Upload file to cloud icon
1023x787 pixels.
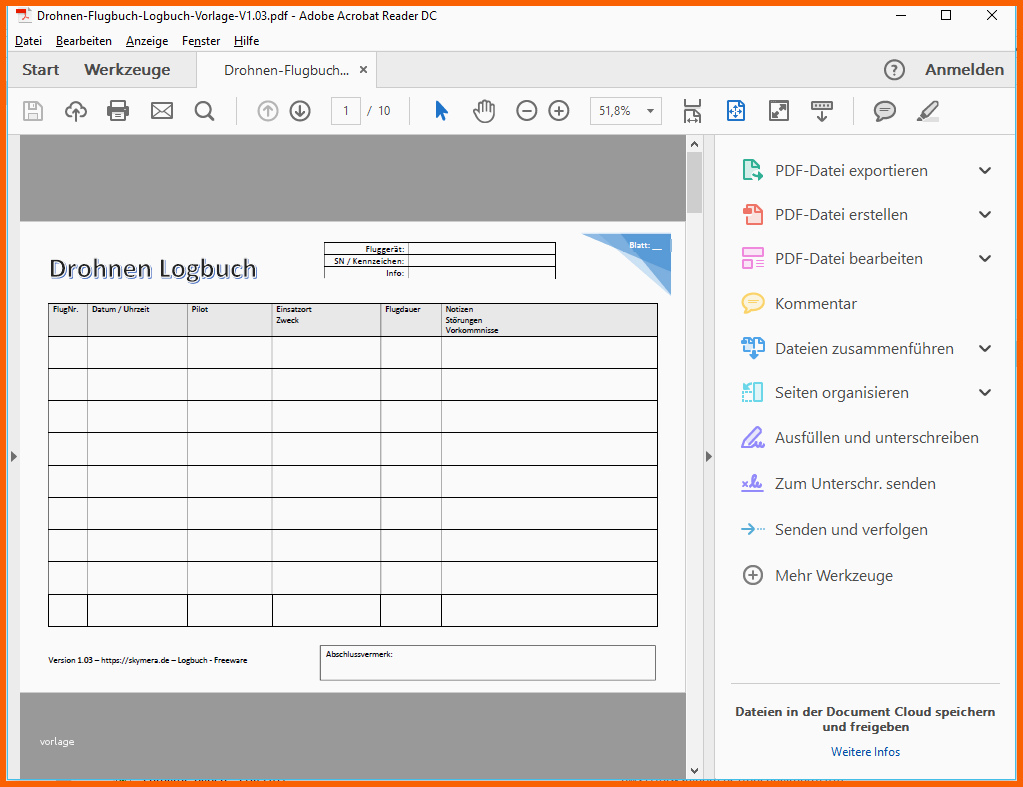point(76,111)
